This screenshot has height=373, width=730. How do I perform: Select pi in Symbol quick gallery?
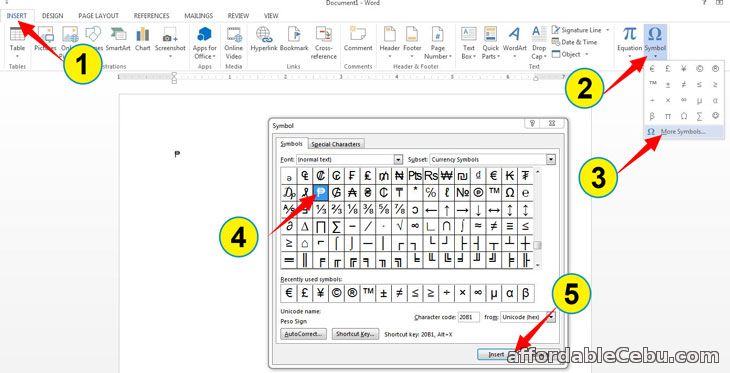(x=668, y=115)
